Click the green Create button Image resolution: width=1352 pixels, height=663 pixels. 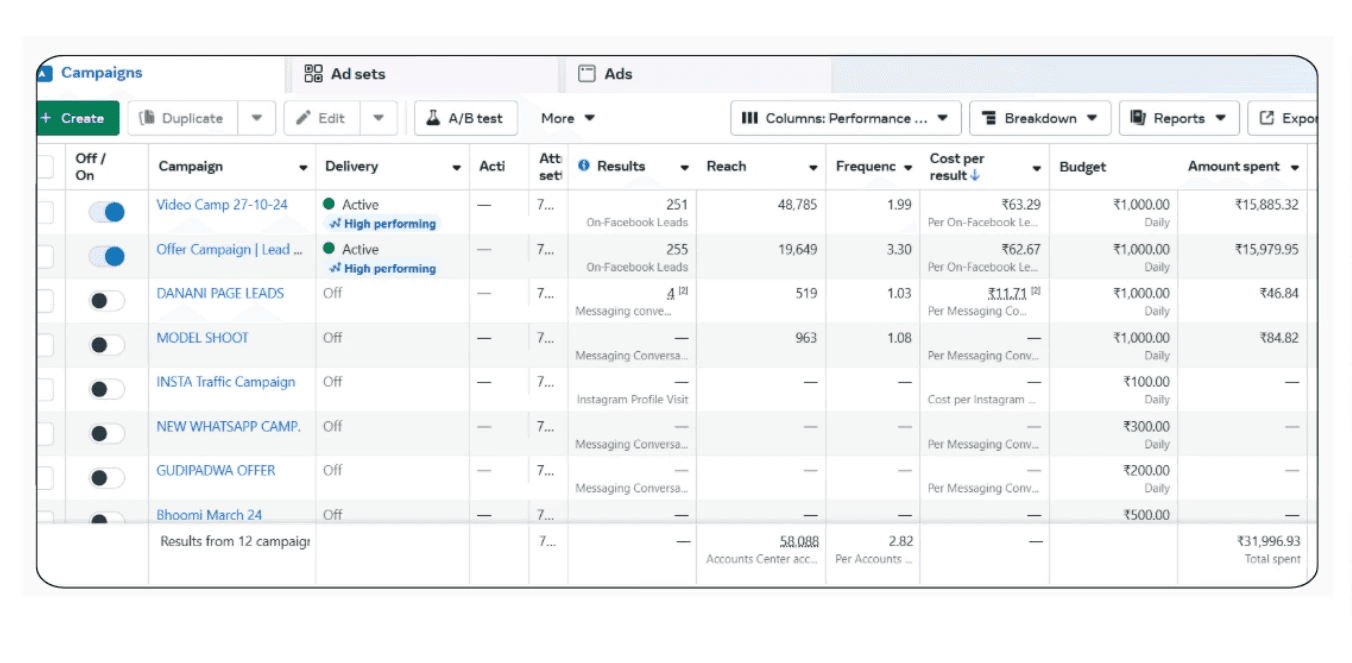(x=77, y=118)
